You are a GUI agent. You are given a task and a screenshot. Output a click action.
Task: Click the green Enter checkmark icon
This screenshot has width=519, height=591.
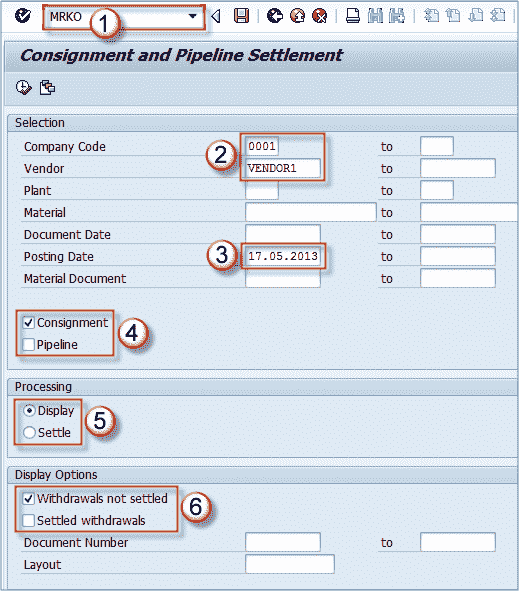[23, 16]
